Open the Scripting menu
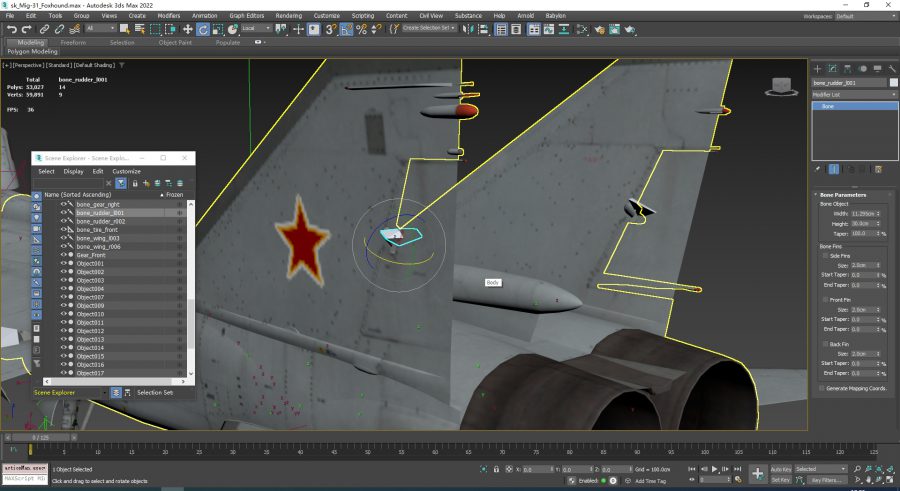This screenshot has width=900, height=491. (x=363, y=16)
